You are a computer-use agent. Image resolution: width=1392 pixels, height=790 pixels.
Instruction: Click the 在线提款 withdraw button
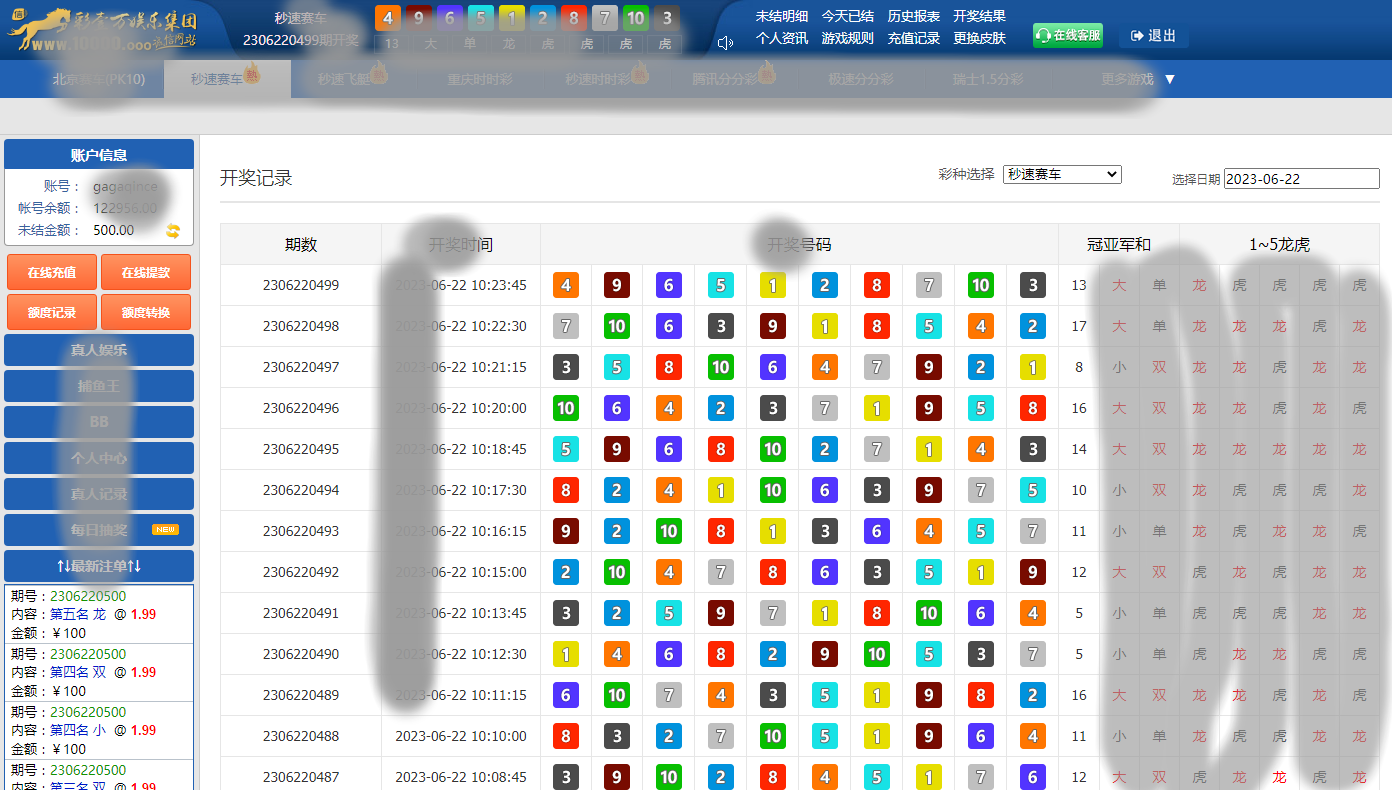point(146,272)
